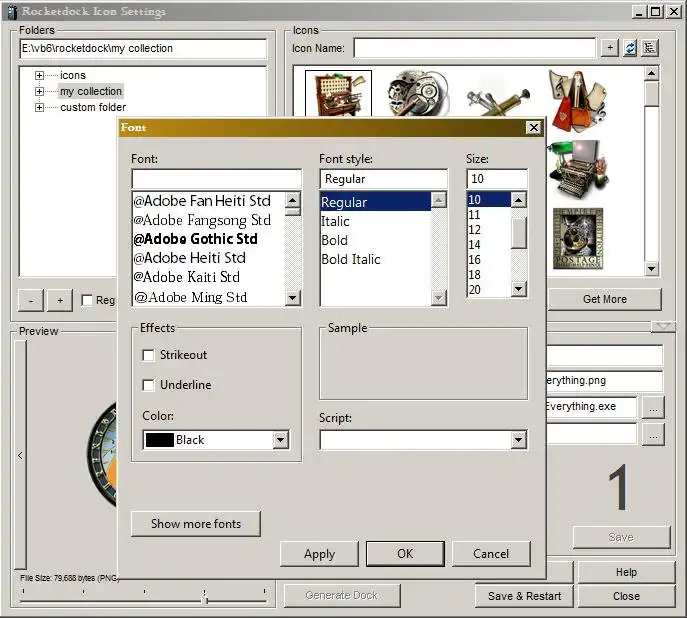Image resolution: width=687 pixels, height=618 pixels.
Task: Confirm the font with OK
Action: coord(405,554)
